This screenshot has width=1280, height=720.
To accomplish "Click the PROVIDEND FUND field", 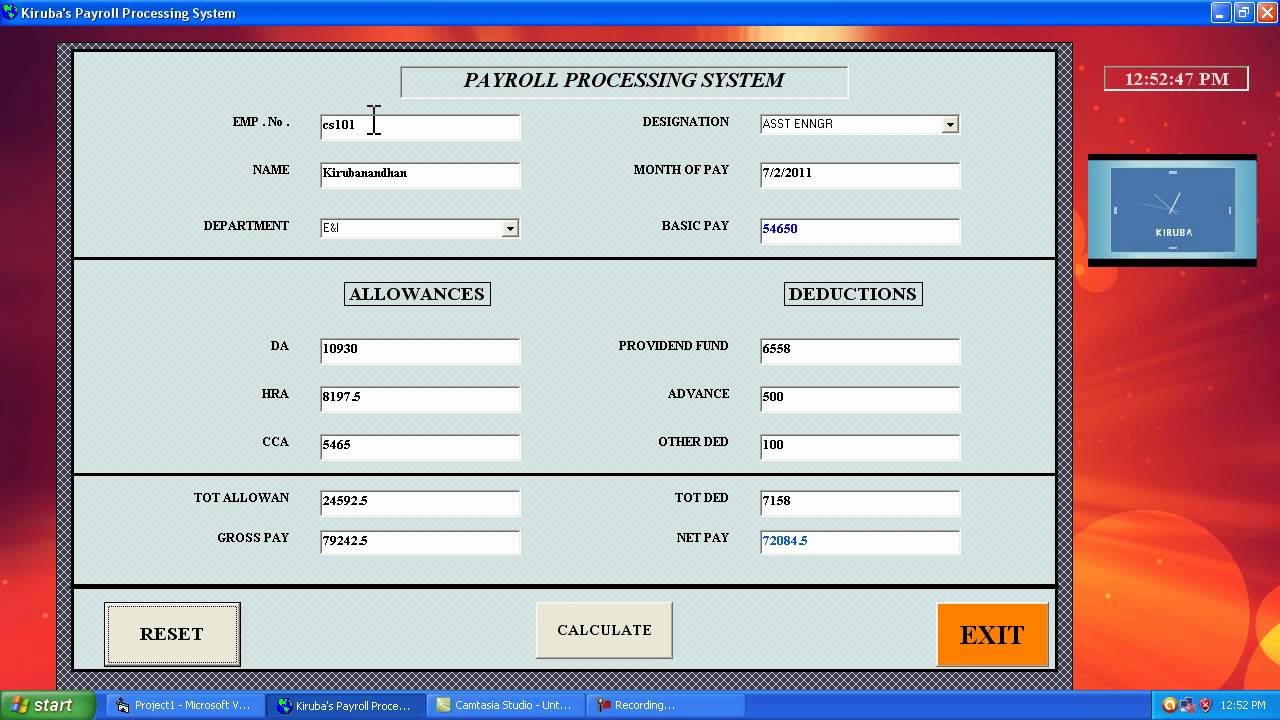I will coord(860,350).
